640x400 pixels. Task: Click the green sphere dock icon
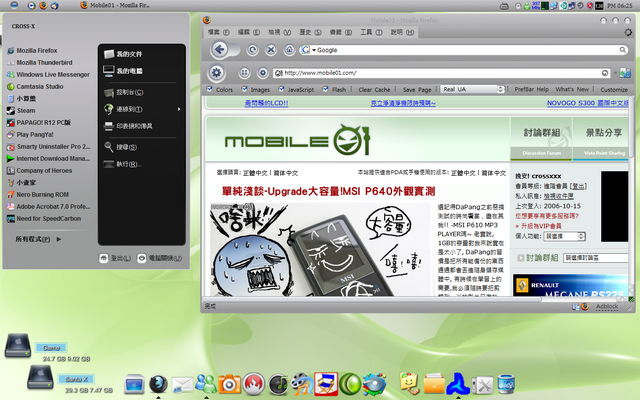[x=350, y=384]
